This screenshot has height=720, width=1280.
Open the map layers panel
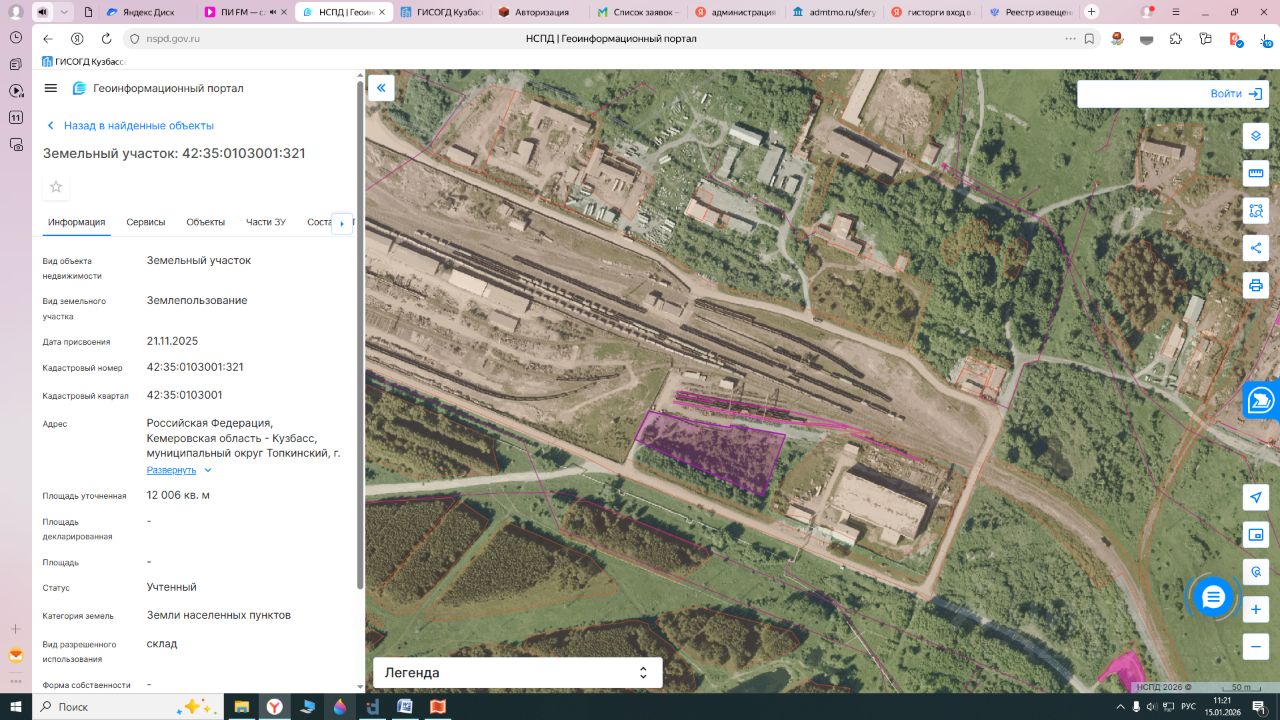[x=1256, y=136]
